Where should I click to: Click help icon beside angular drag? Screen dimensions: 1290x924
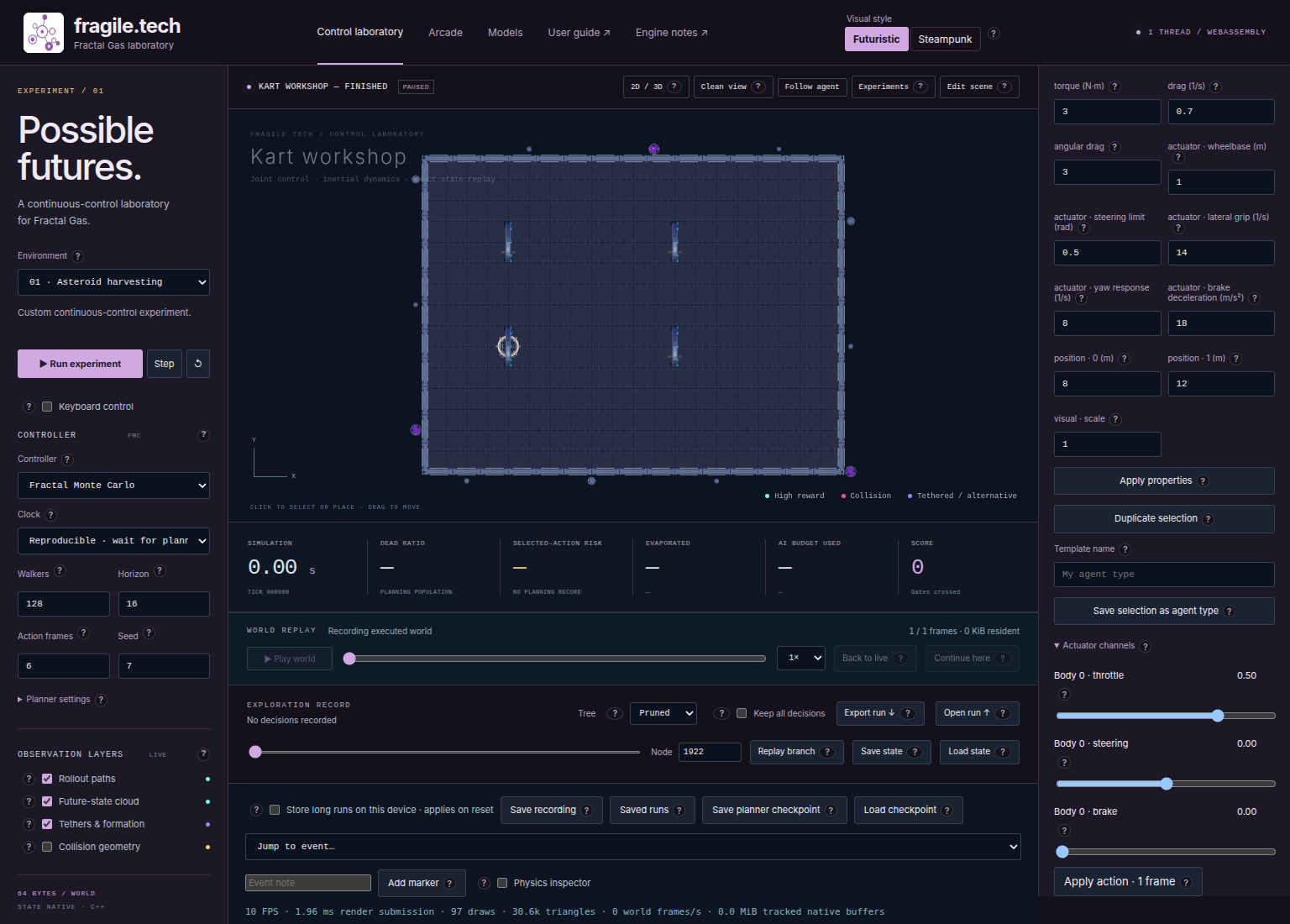[x=1115, y=147]
